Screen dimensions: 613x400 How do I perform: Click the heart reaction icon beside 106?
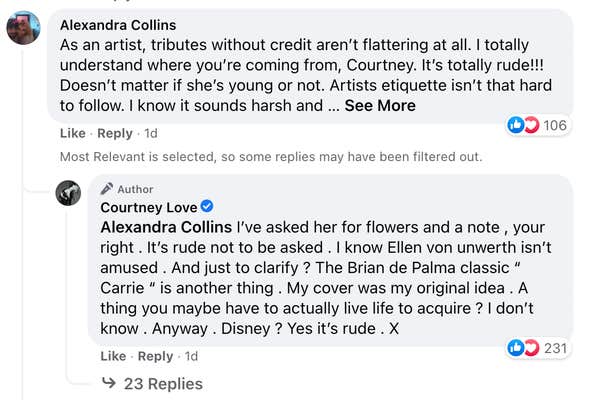(530, 125)
